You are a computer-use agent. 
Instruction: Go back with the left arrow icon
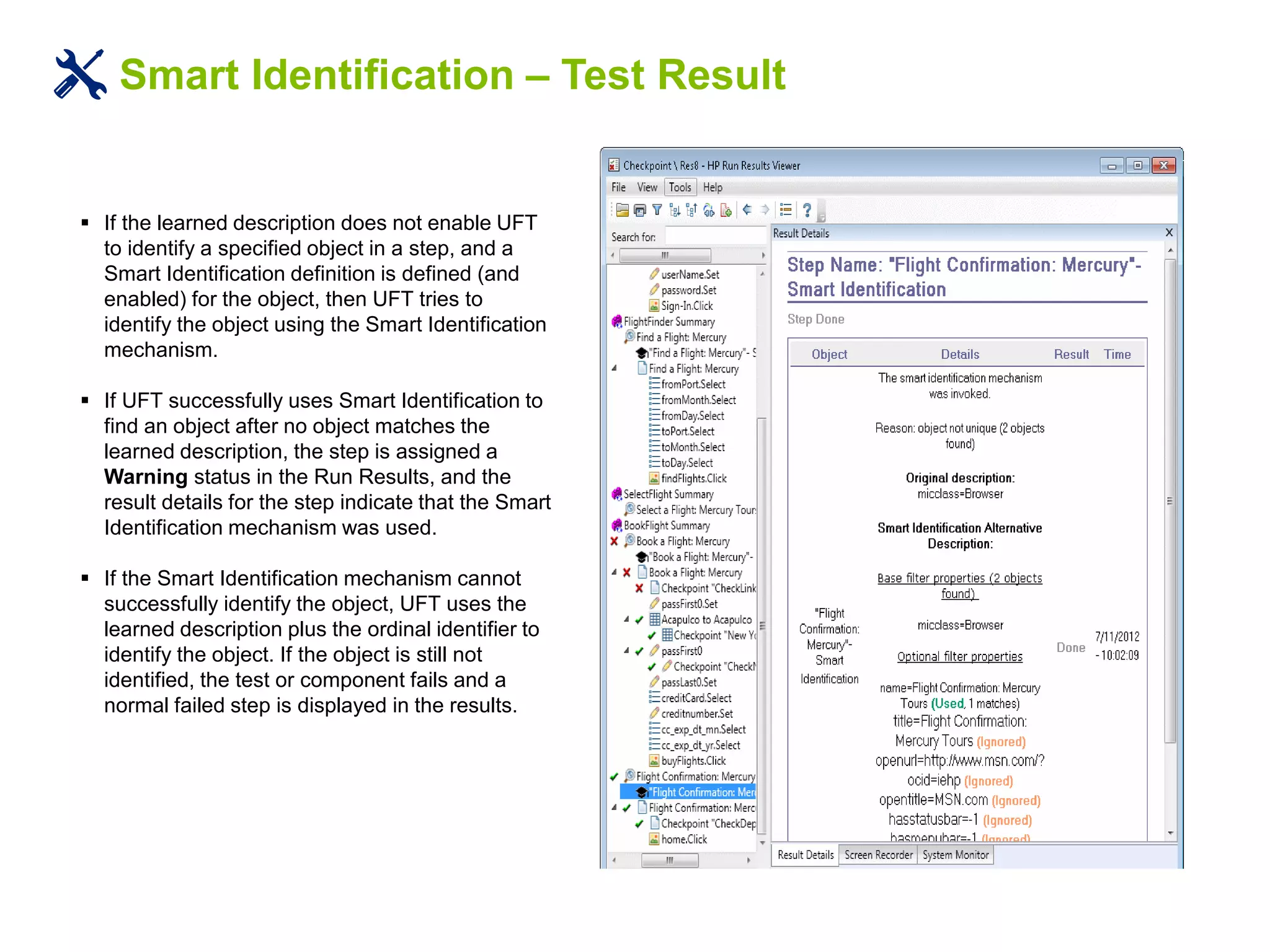(747, 210)
